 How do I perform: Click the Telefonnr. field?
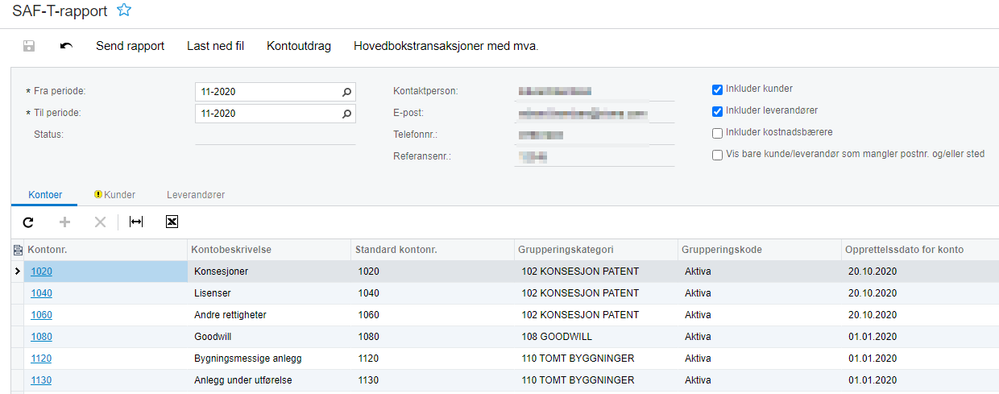[x=594, y=135]
